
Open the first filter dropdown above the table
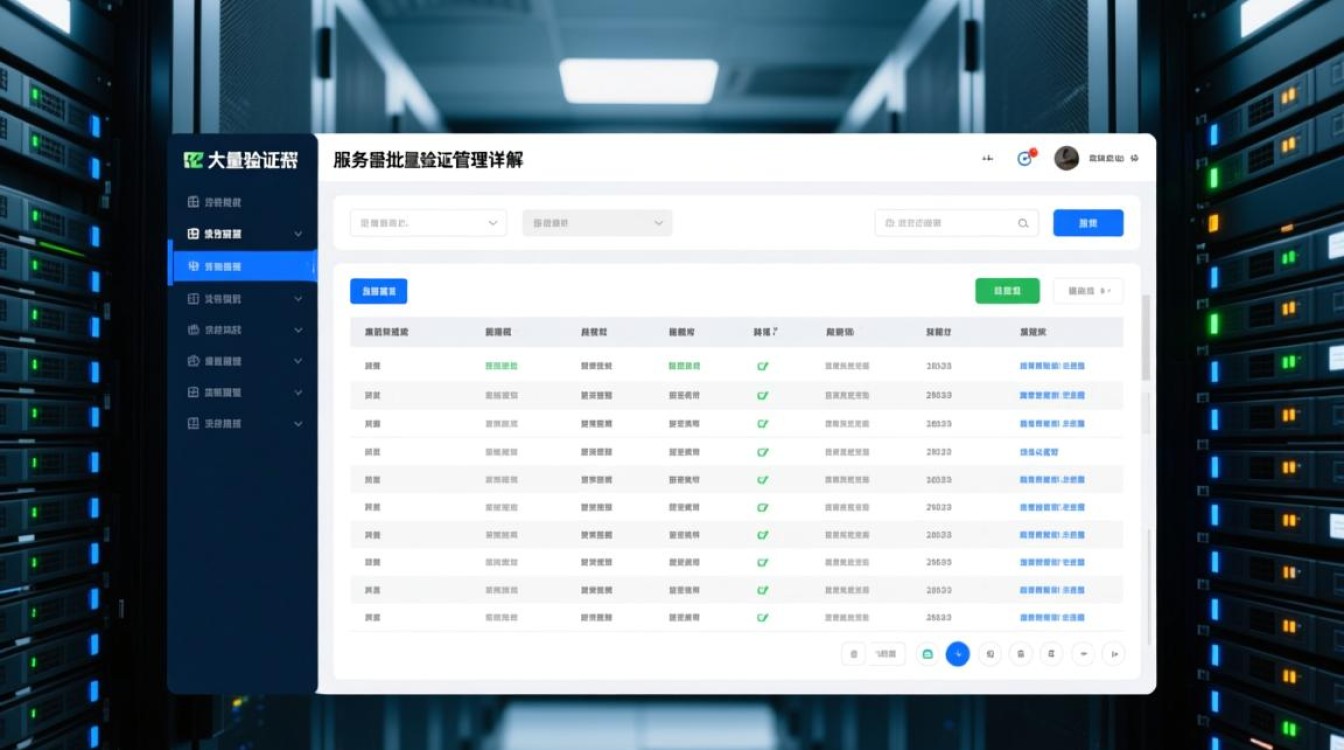point(427,223)
